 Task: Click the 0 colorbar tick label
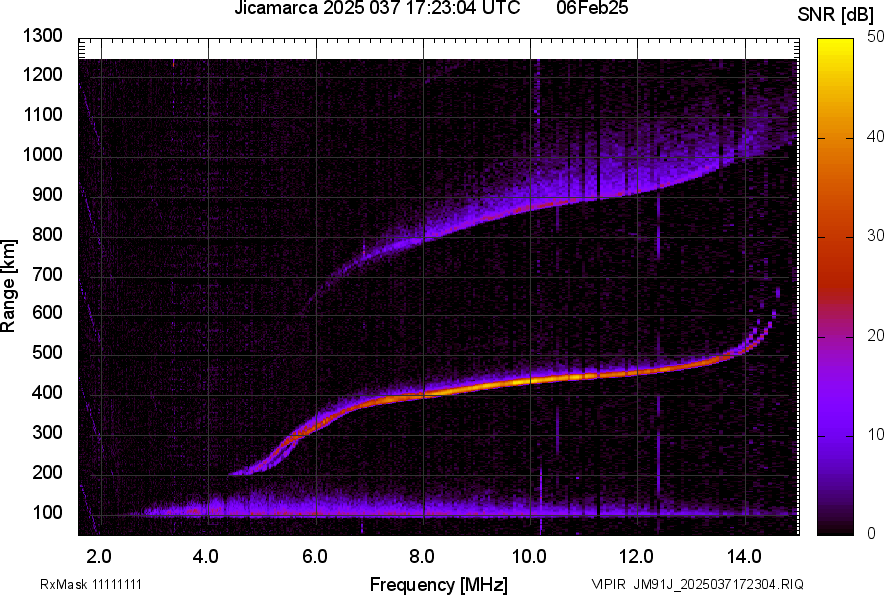pyautogui.click(x=872, y=533)
